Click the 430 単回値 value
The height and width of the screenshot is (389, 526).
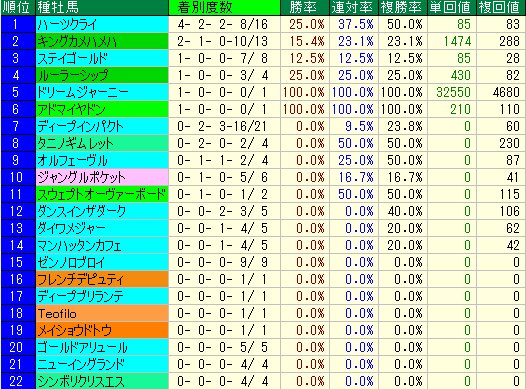pos(461,75)
